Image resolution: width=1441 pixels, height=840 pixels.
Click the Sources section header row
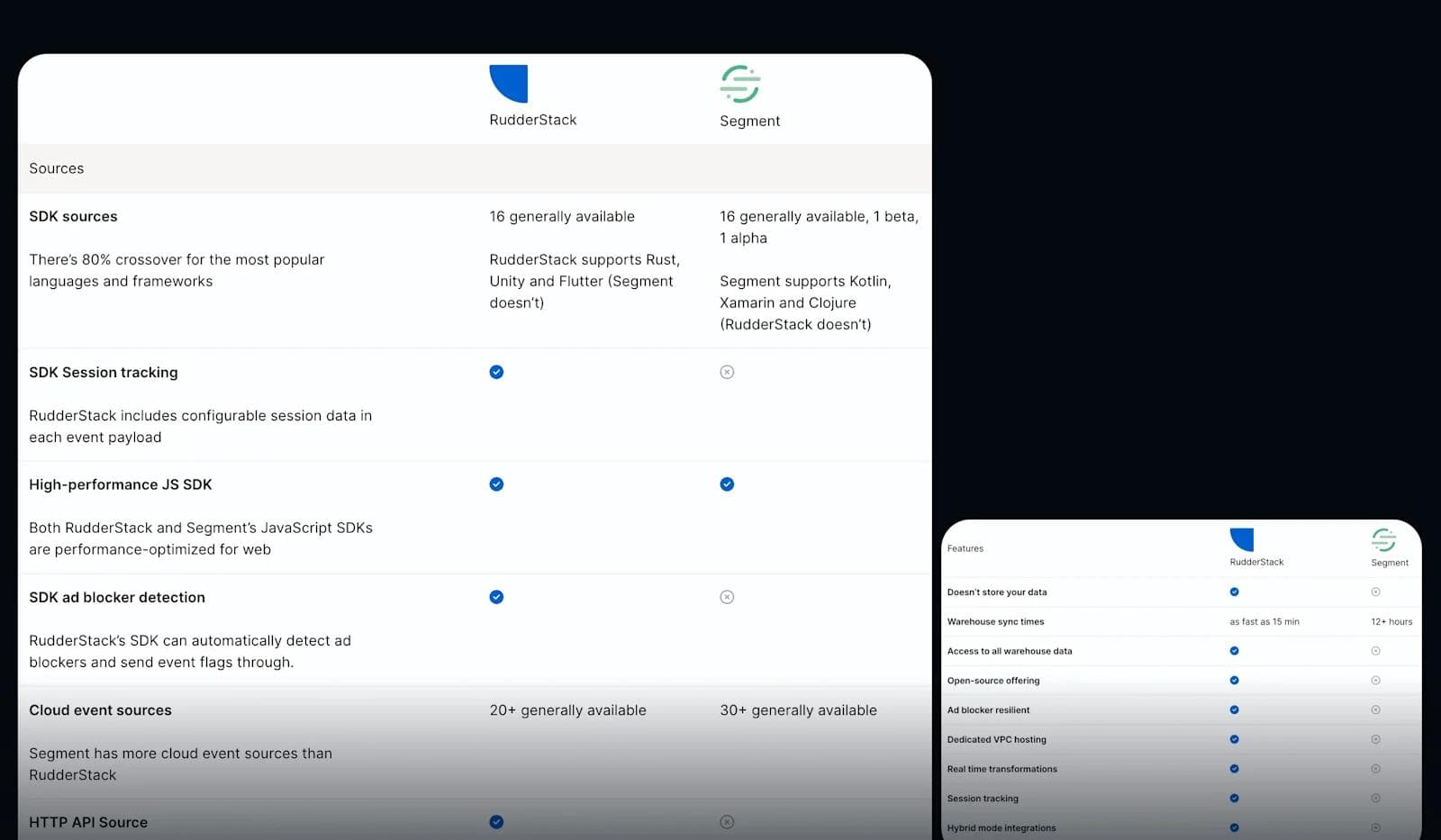tap(56, 168)
